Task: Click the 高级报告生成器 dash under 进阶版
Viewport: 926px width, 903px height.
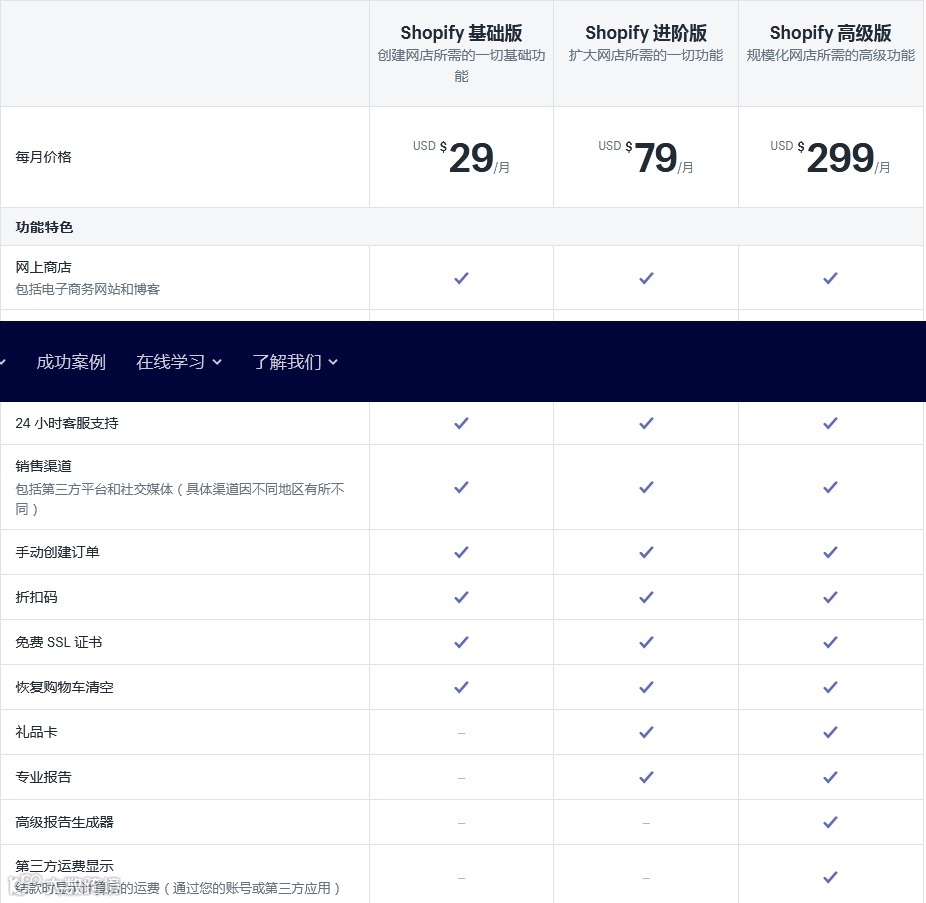Action: [646, 823]
